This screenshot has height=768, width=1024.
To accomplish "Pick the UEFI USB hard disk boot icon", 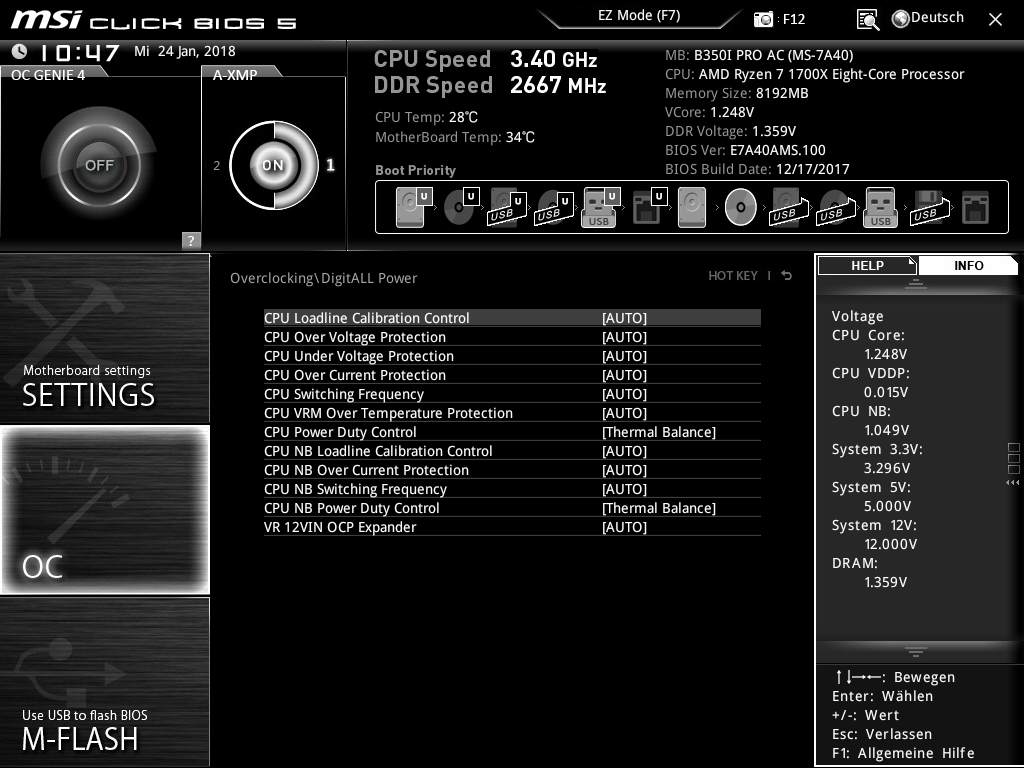I will click(x=507, y=207).
